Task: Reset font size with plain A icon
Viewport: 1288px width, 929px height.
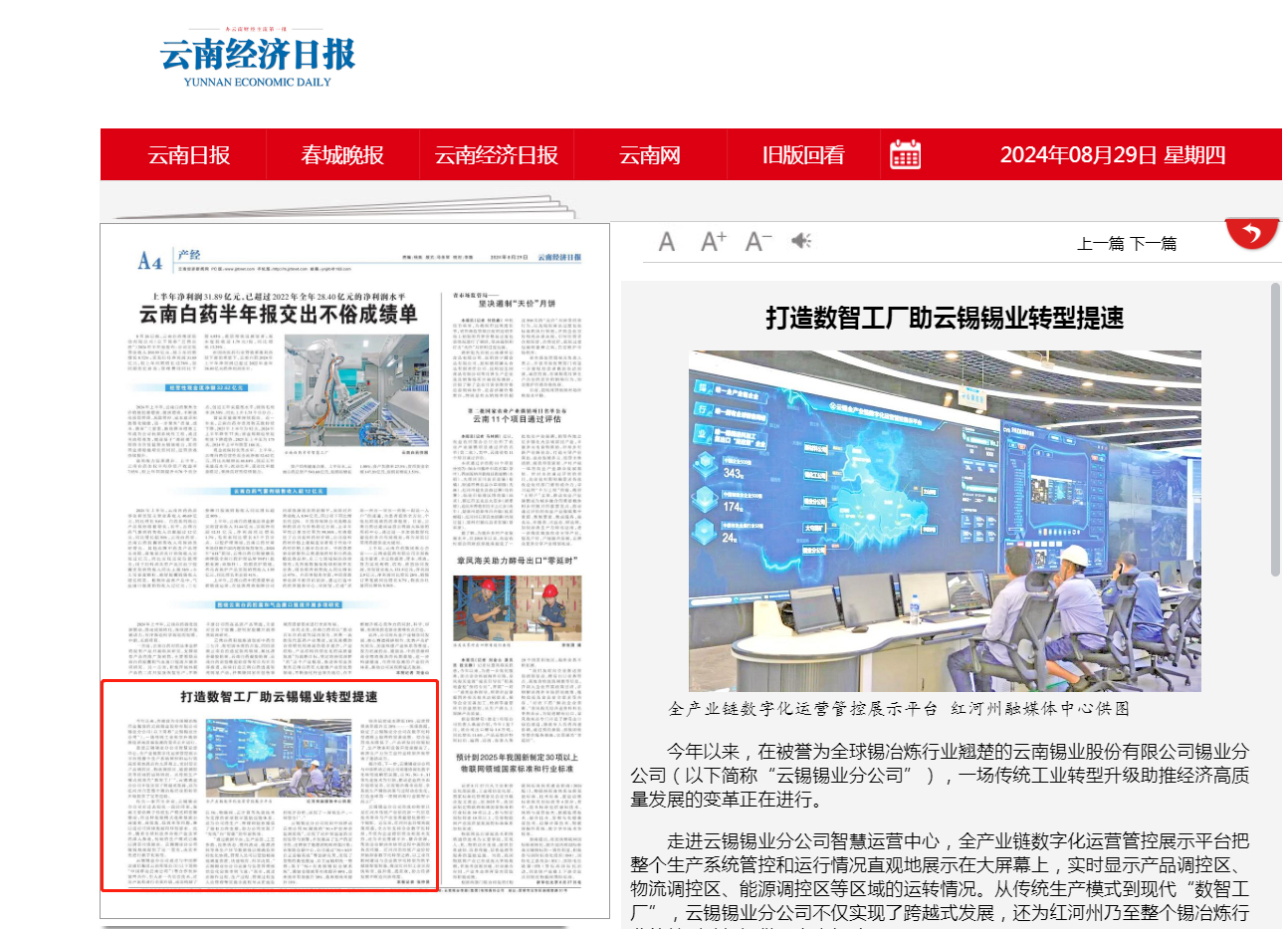Action: click(x=667, y=242)
